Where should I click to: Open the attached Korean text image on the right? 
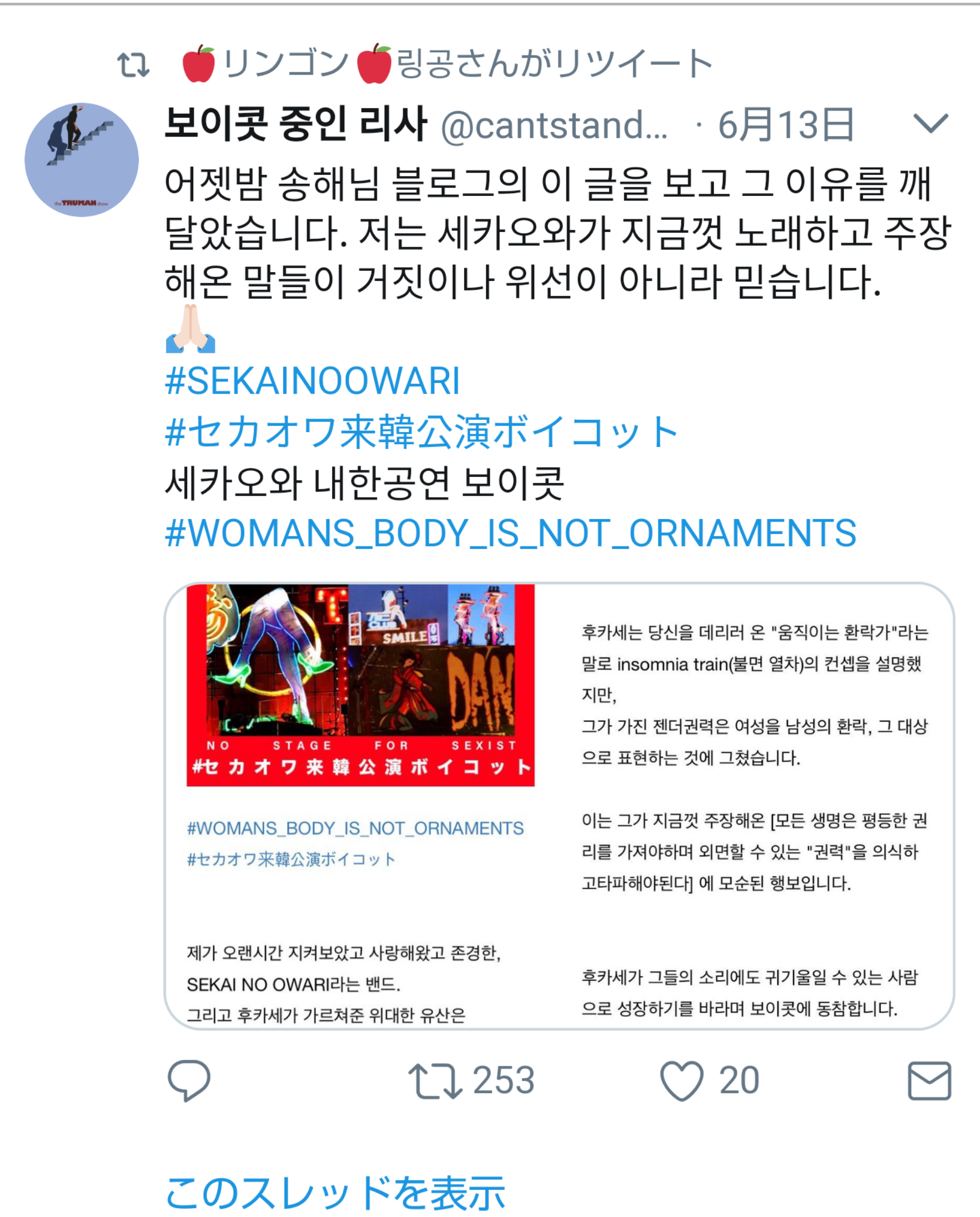pyautogui.click(x=755, y=820)
